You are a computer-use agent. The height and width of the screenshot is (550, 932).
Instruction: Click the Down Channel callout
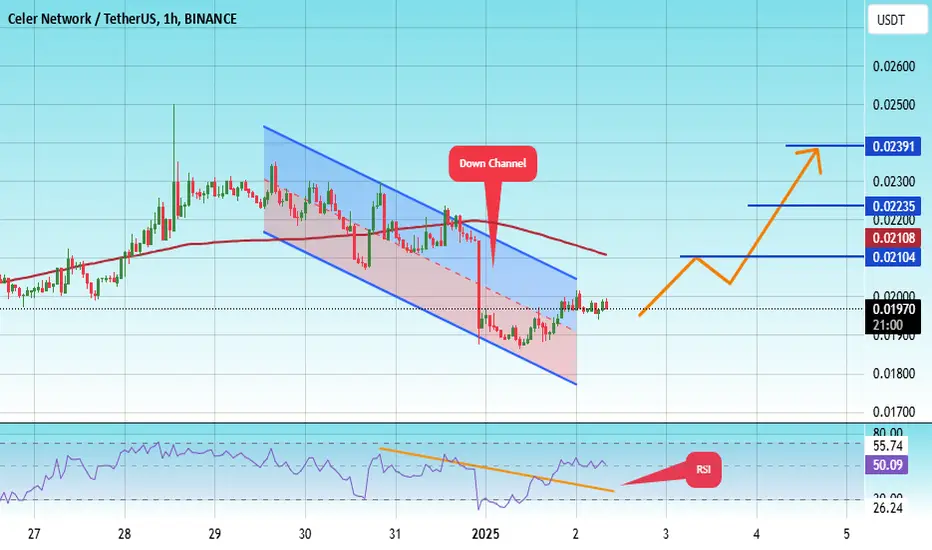(x=493, y=164)
